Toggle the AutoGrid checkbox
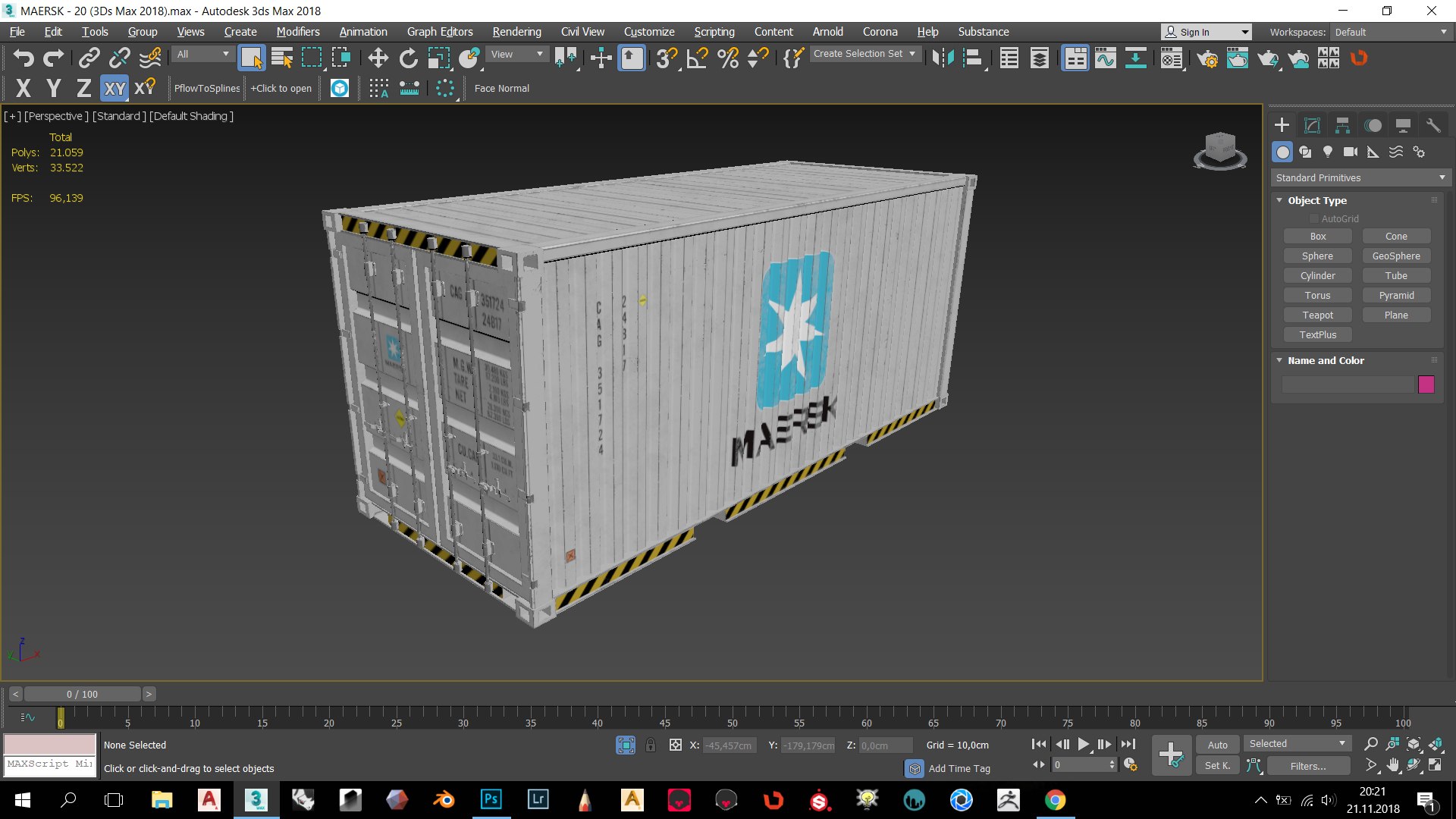The image size is (1456, 819). (x=1314, y=219)
